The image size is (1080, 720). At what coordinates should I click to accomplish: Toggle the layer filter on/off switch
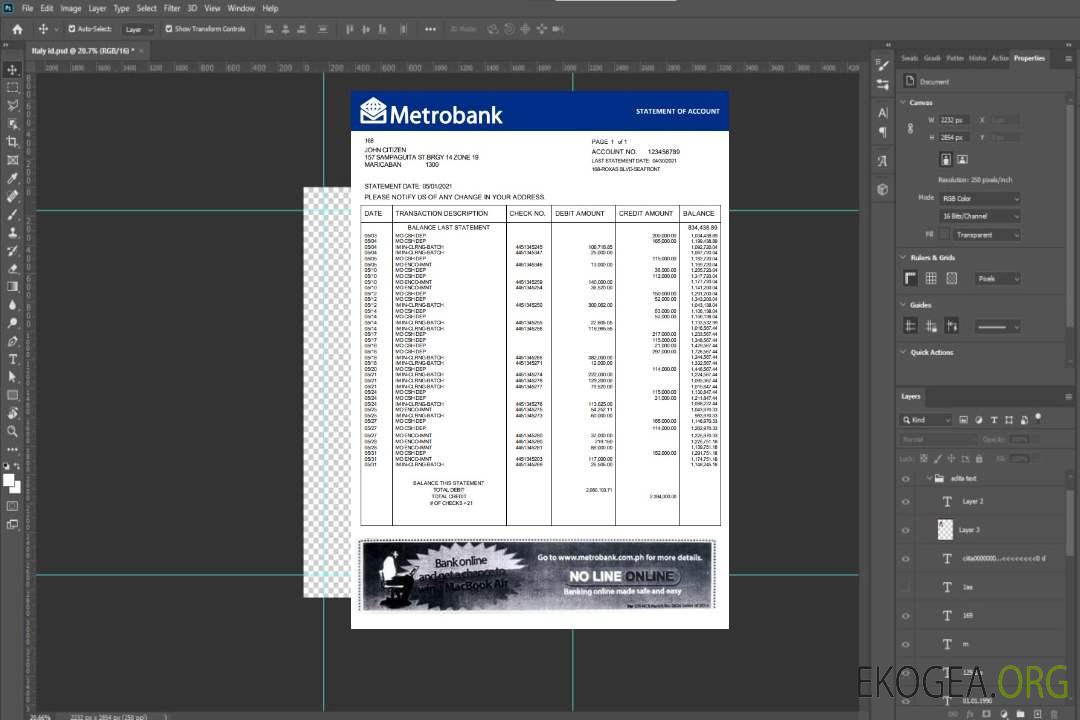tap(1038, 418)
